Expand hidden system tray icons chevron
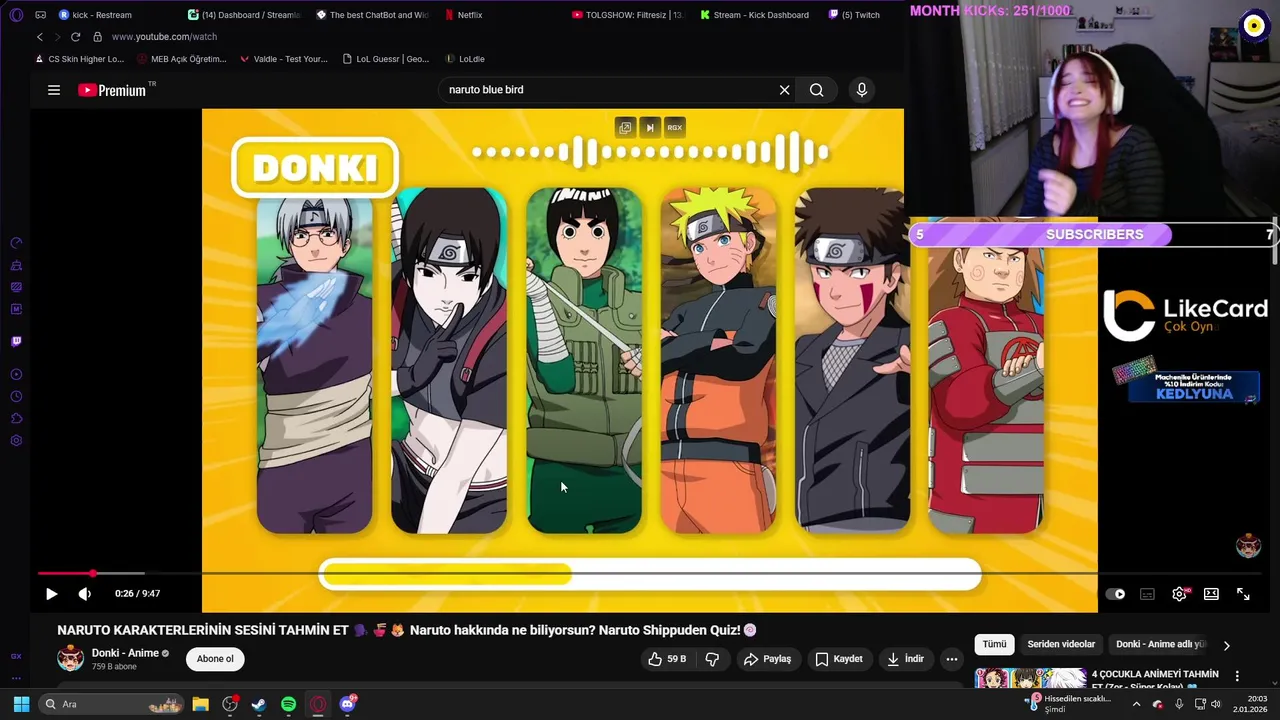This screenshot has width=1280, height=720. point(1136,704)
